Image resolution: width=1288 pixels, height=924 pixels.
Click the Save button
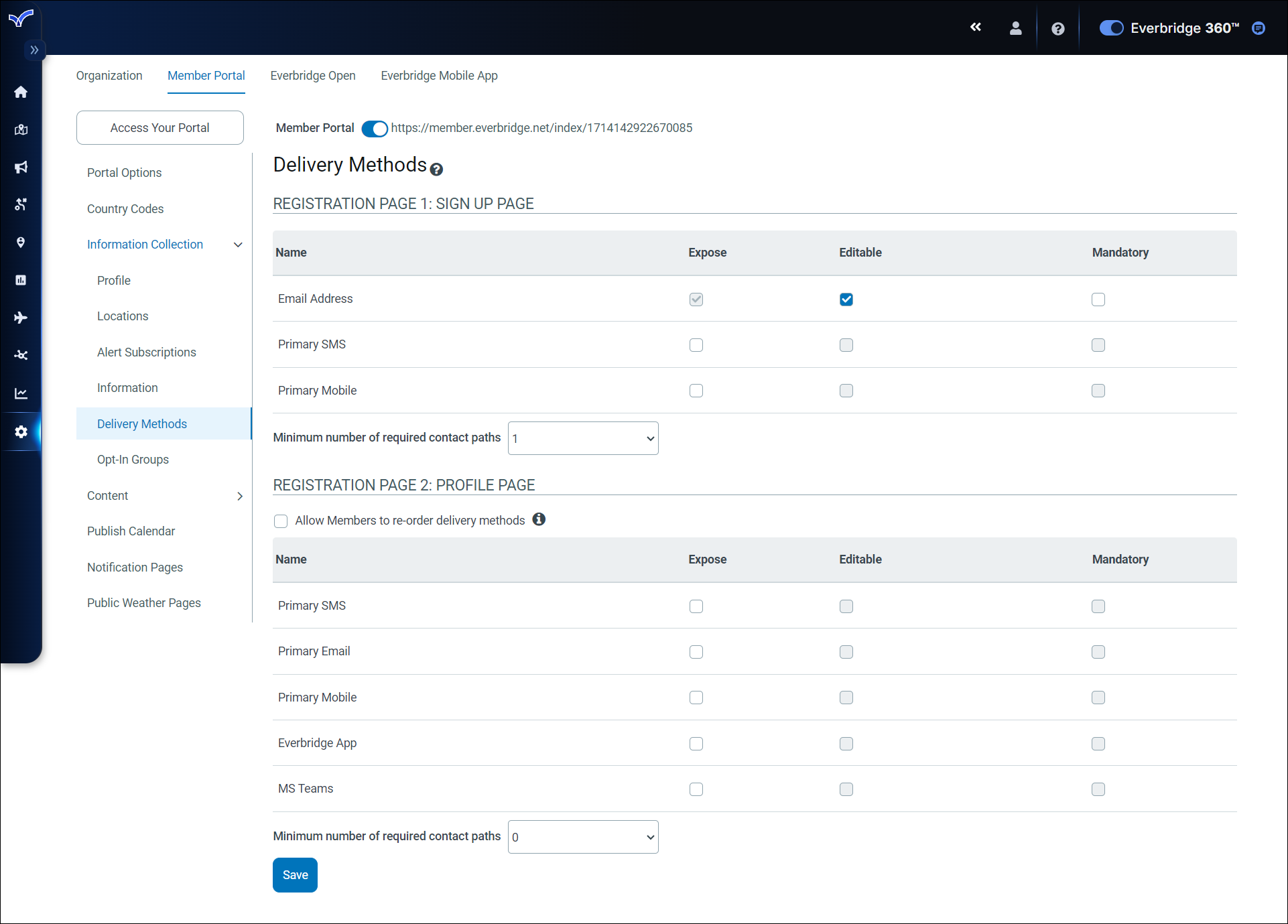coord(295,875)
